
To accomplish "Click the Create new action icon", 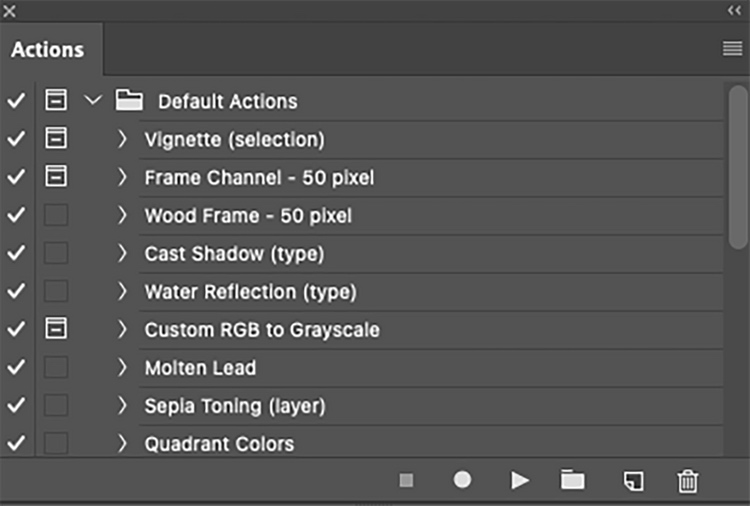I will tap(632, 481).
